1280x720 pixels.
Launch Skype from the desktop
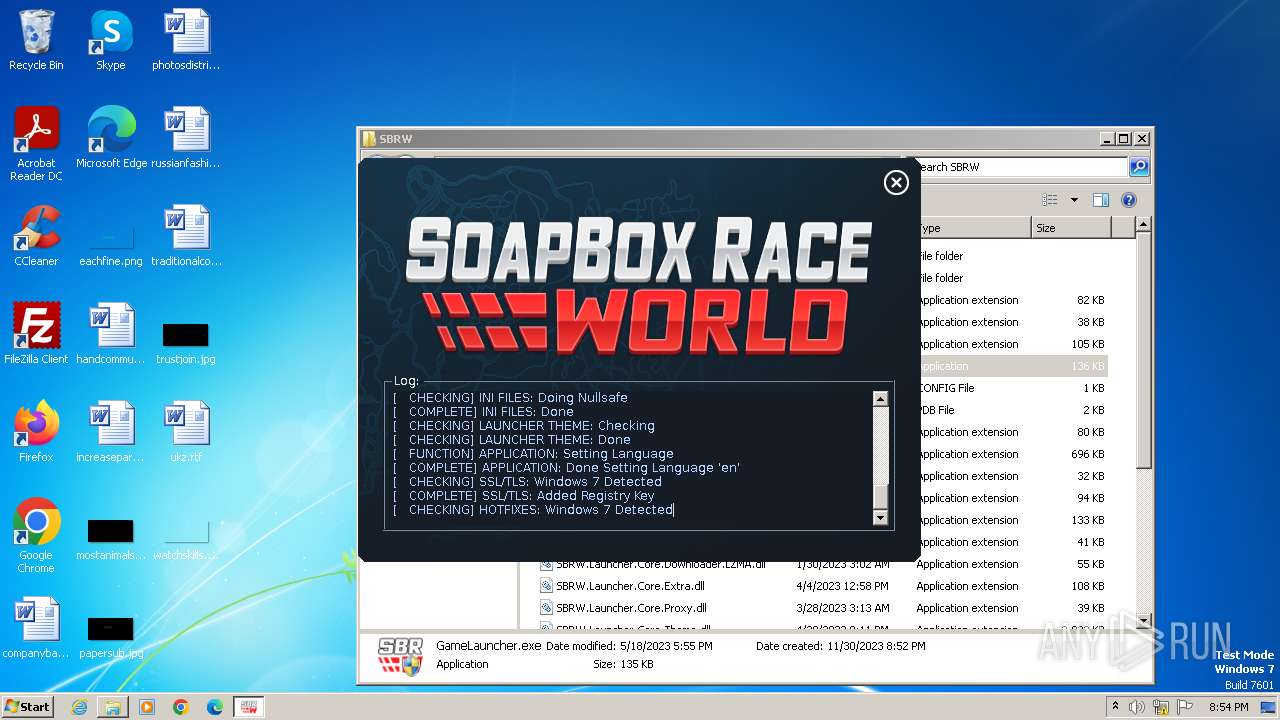[111, 41]
